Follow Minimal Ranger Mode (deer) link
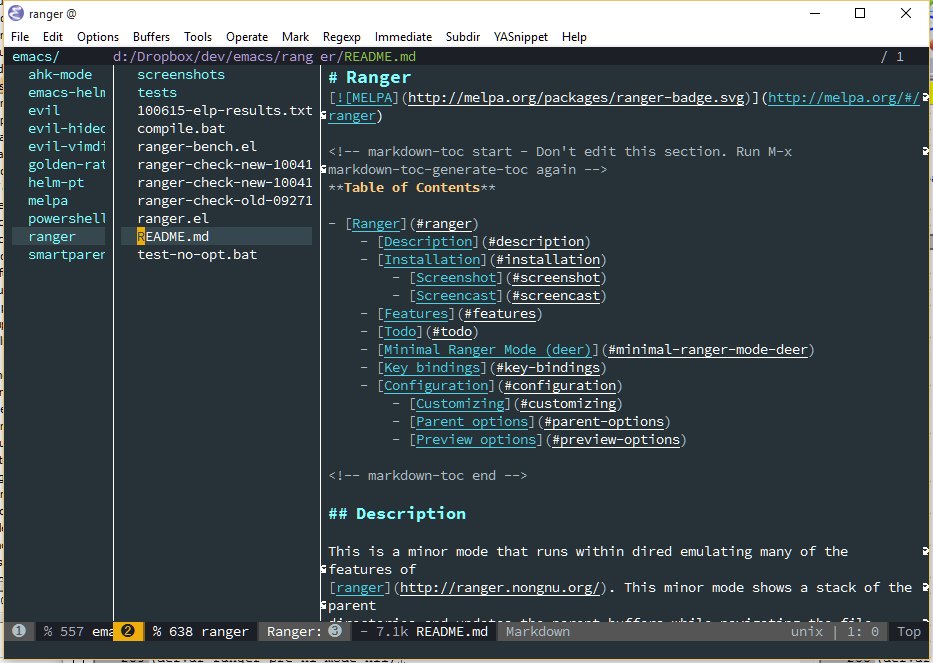This screenshot has height=663, width=933. tap(487, 350)
